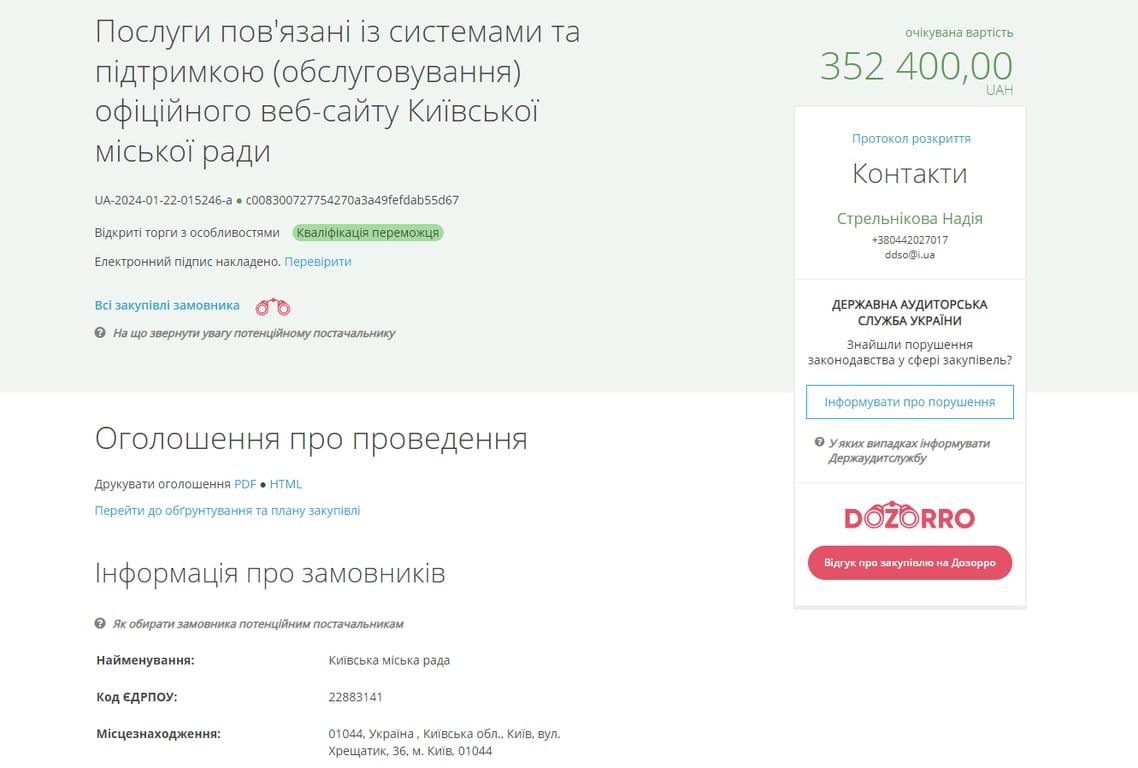Click the tender ID UA-2024-01-22-015246-a
The height and width of the screenshot is (768, 1138).
click(x=163, y=200)
